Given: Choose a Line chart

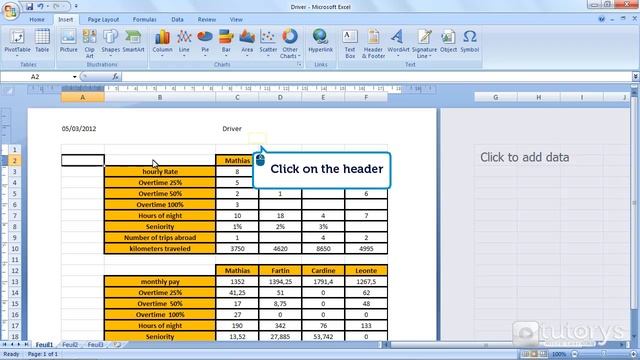Looking at the screenshot, I should 184,43.
